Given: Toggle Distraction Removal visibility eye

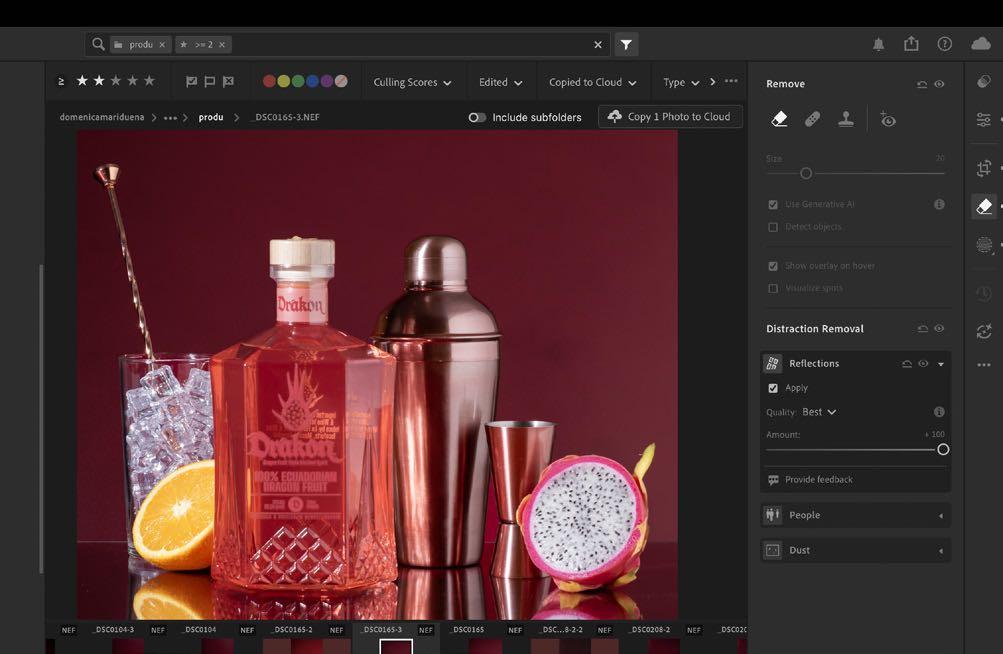Looking at the screenshot, I should click(x=939, y=329).
